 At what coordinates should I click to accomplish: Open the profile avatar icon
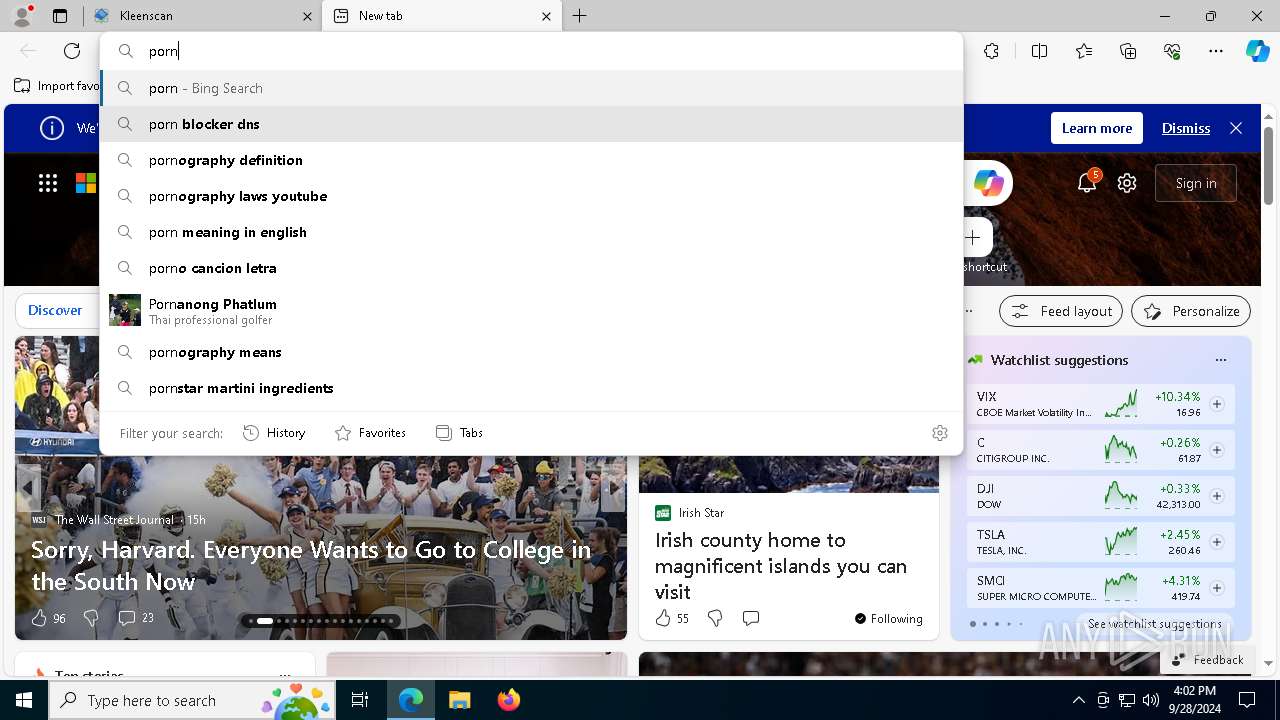[22, 16]
